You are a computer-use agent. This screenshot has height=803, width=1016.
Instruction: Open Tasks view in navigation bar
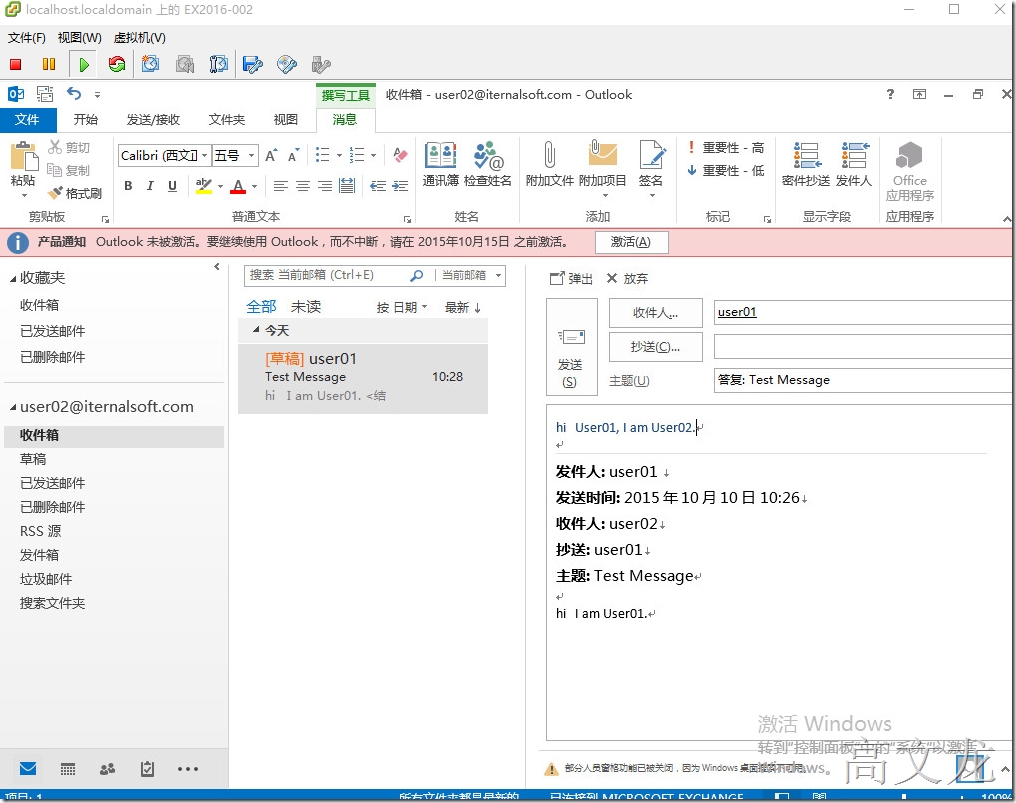(x=148, y=769)
